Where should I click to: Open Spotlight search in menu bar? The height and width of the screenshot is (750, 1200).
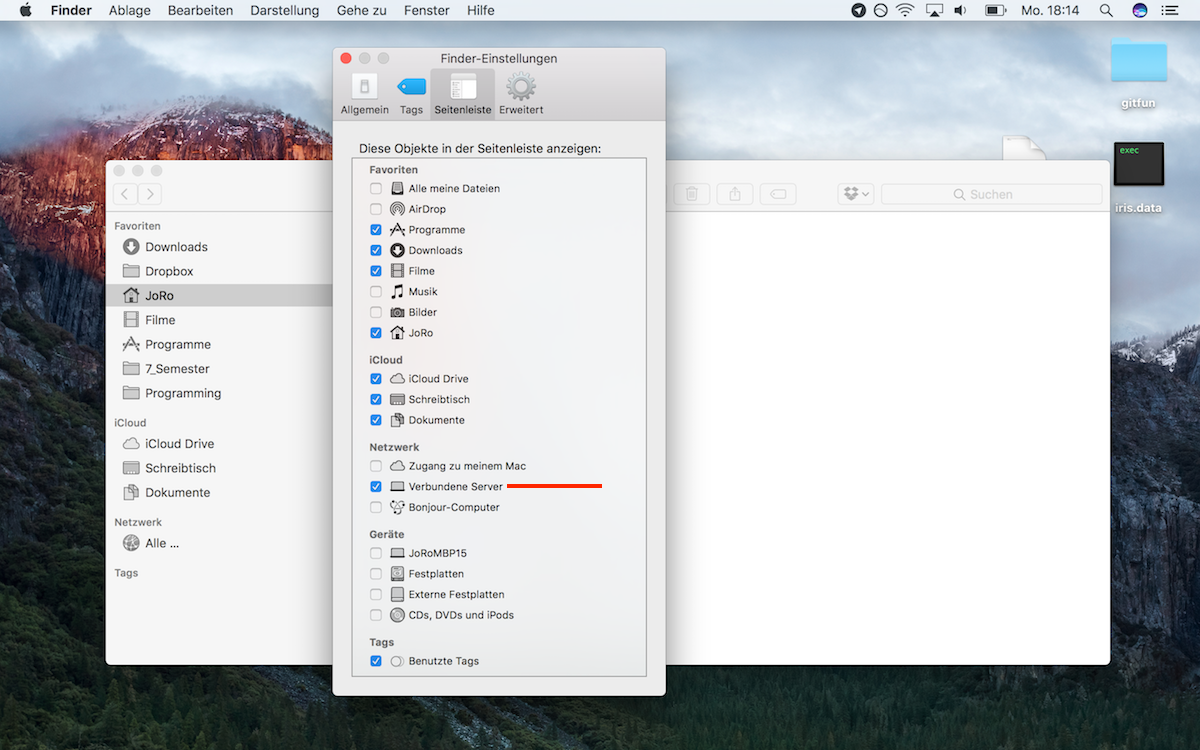click(x=1106, y=11)
